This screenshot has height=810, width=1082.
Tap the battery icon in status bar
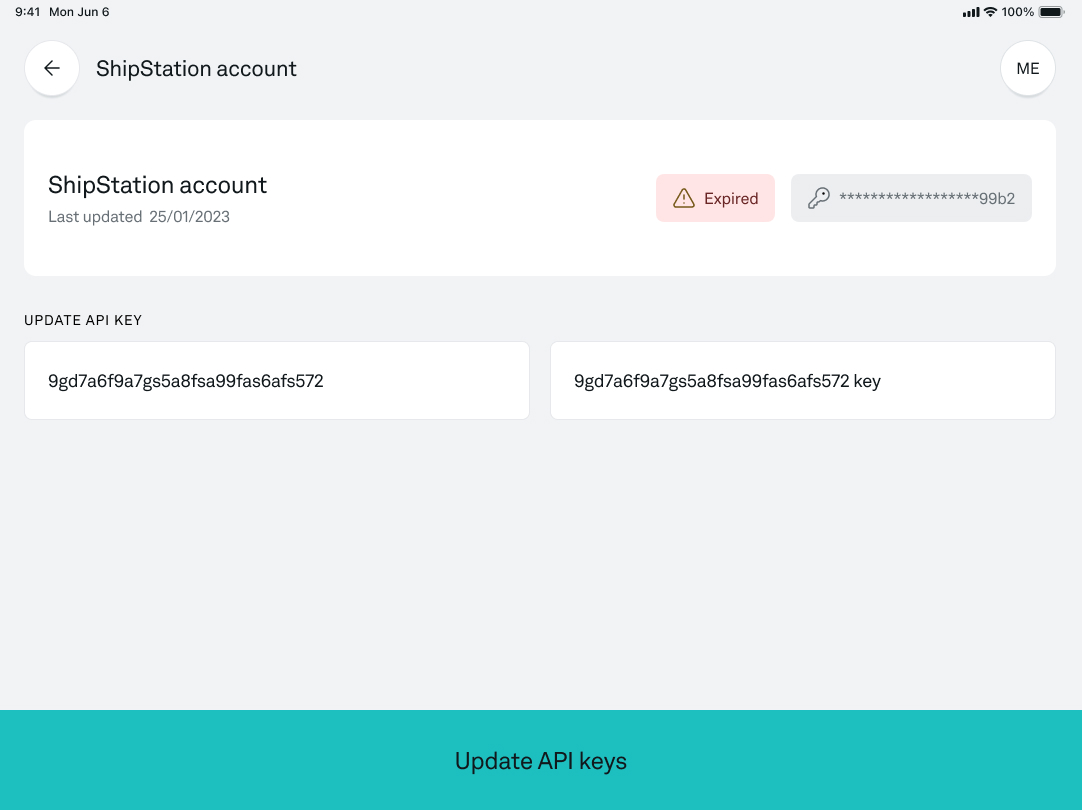pyautogui.click(x=1051, y=12)
